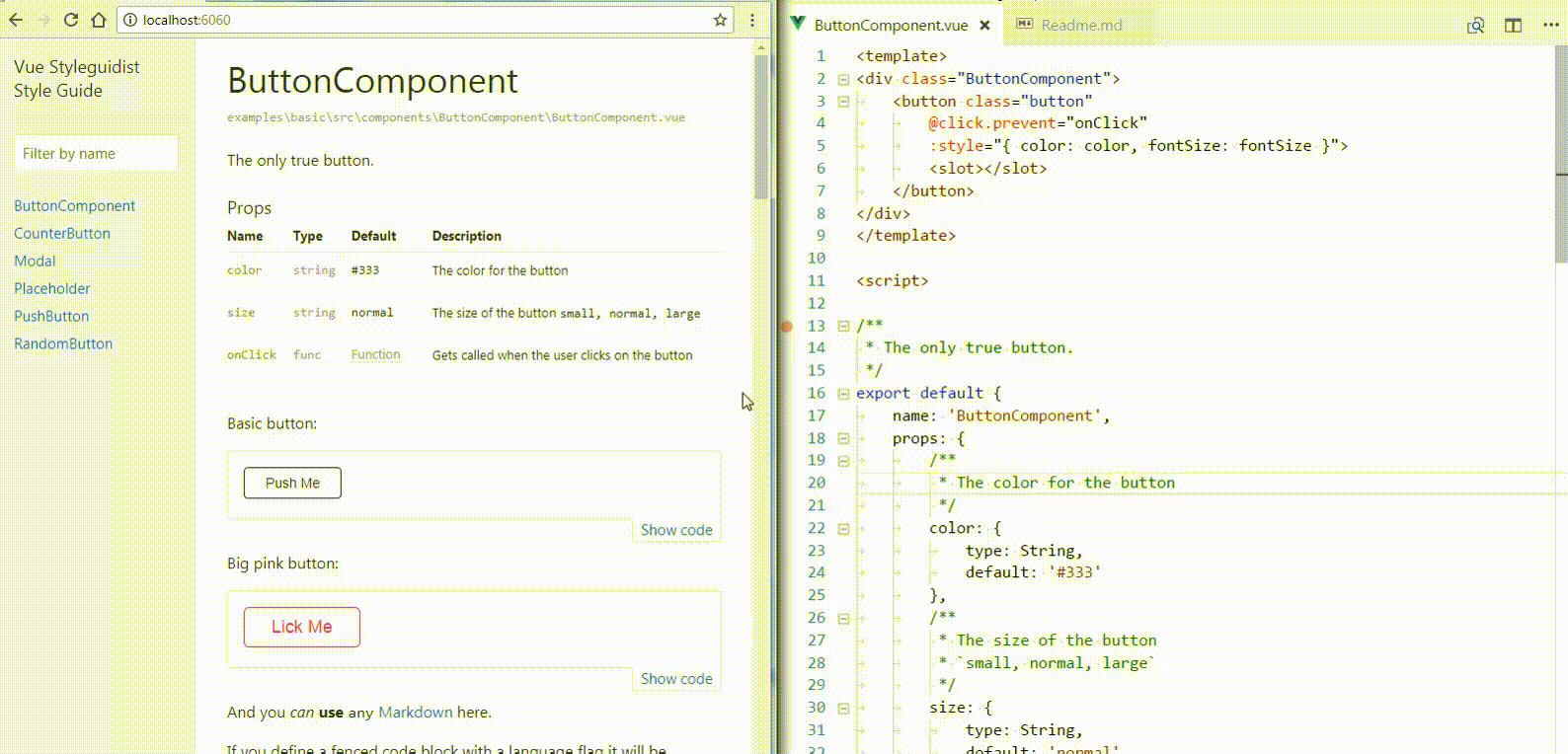Go forward in browser history
1568x754 pixels.
43,20
